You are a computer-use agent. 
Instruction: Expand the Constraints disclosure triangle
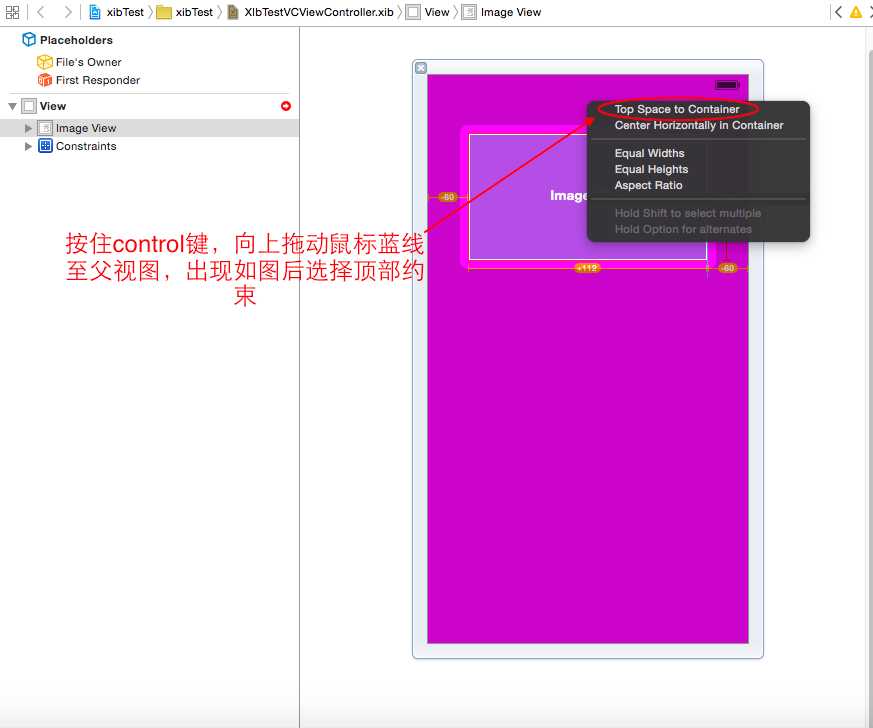(x=28, y=146)
